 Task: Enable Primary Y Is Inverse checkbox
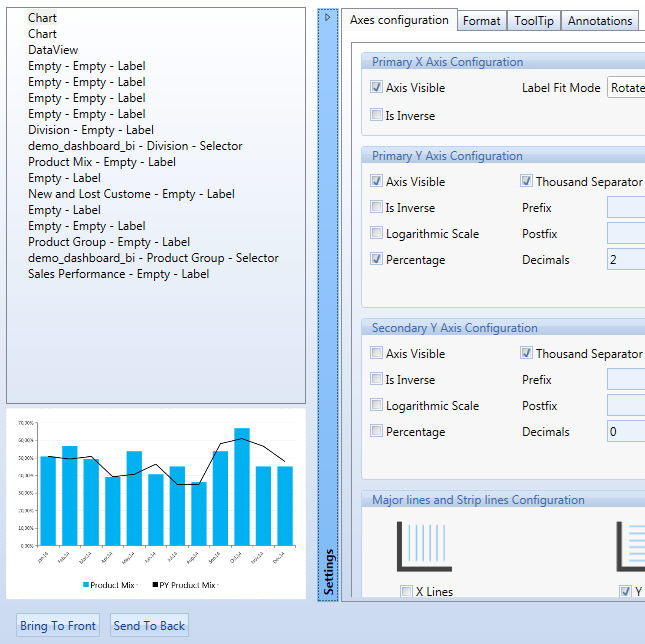[376, 207]
